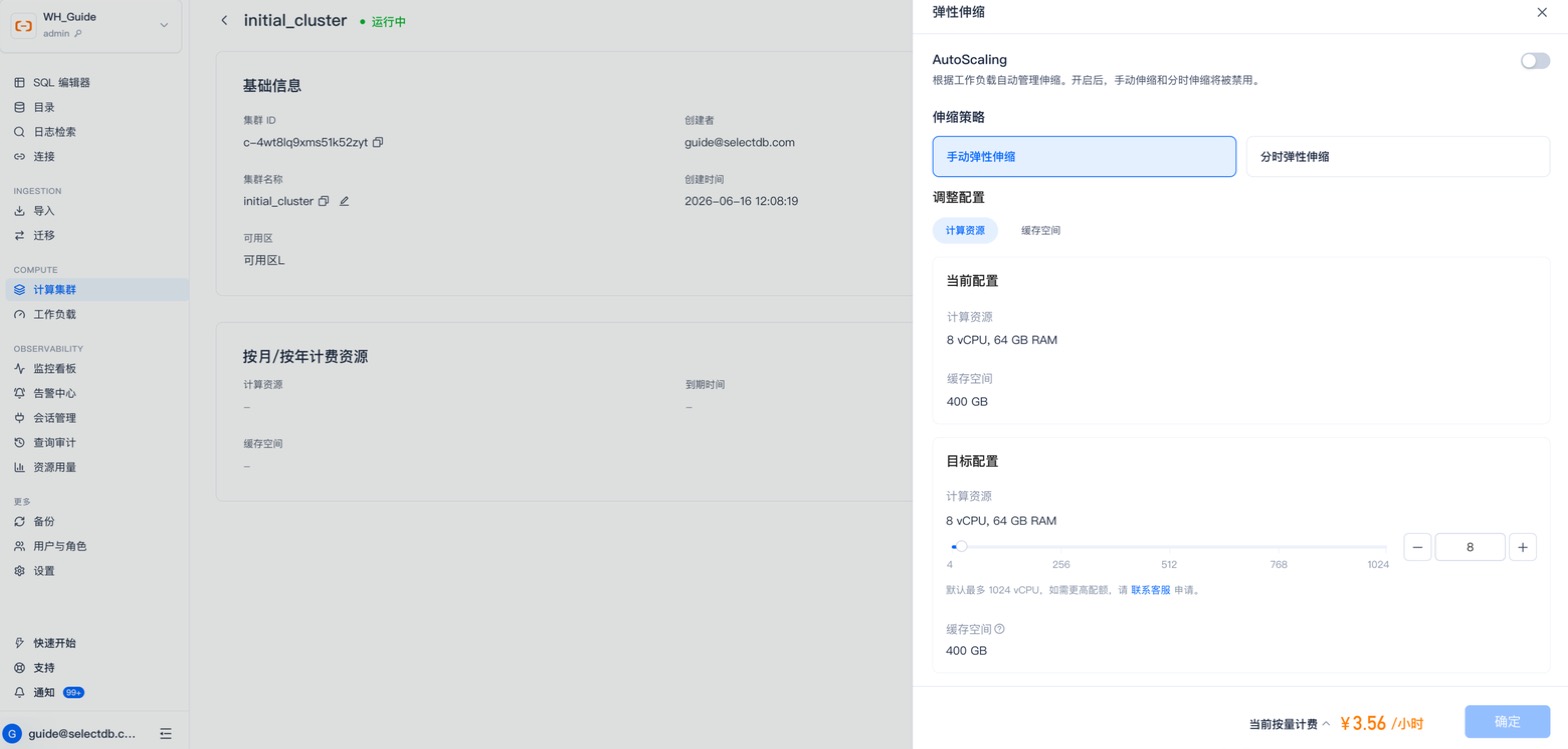Open 日志检索 search icon
The height and width of the screenshot is (749, 1568).
pyautogui.click(x=19, y=132)
